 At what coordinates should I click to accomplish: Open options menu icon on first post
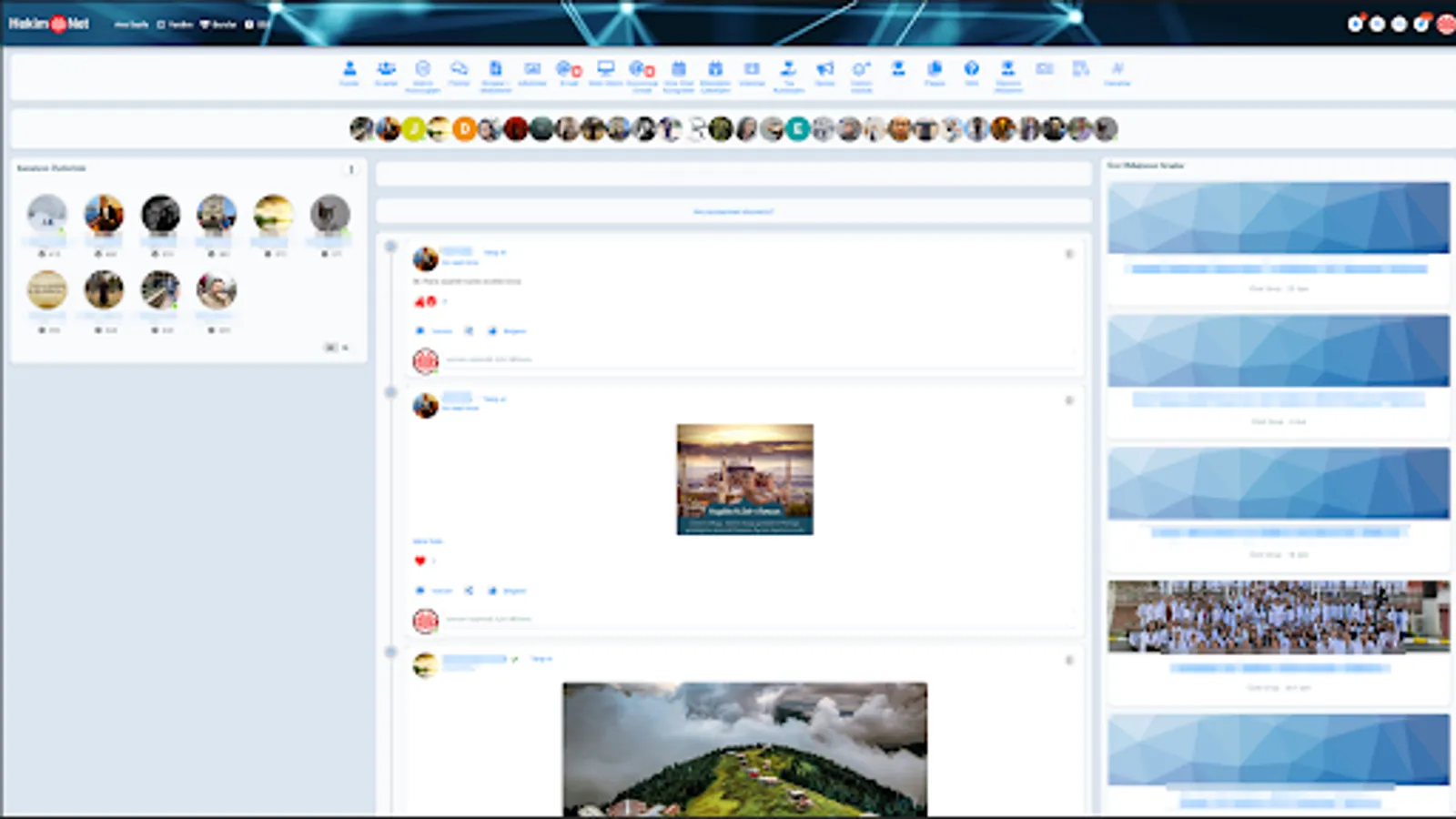click(x=1069, y=254)
